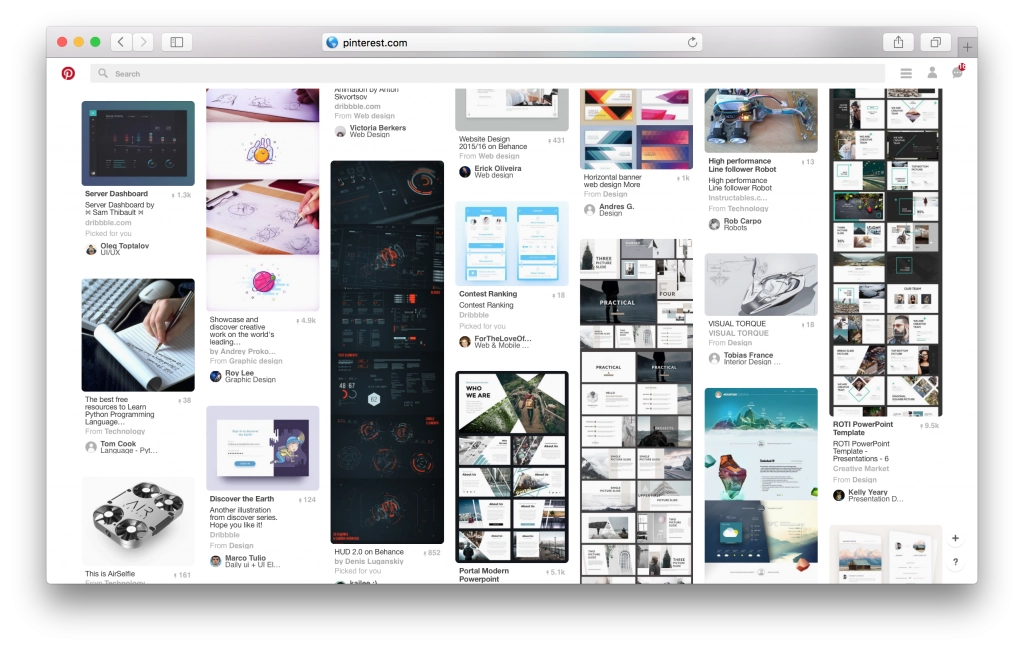Click Marco Tulio's avatar icon
This screenshot has height=650, width=1024.
[x=216, y=561]
